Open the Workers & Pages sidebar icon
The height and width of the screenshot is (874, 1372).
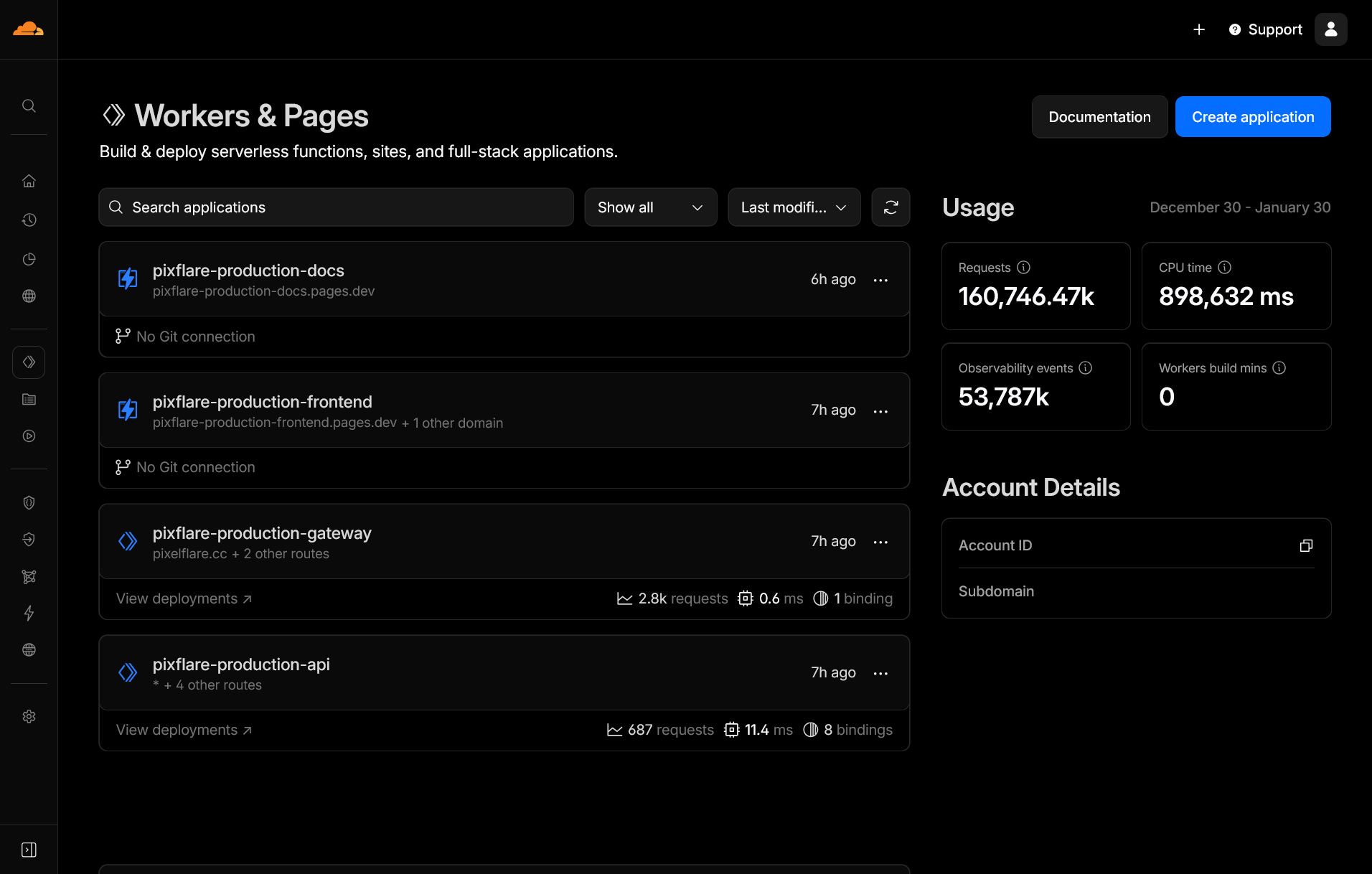(x=29, y=362)
